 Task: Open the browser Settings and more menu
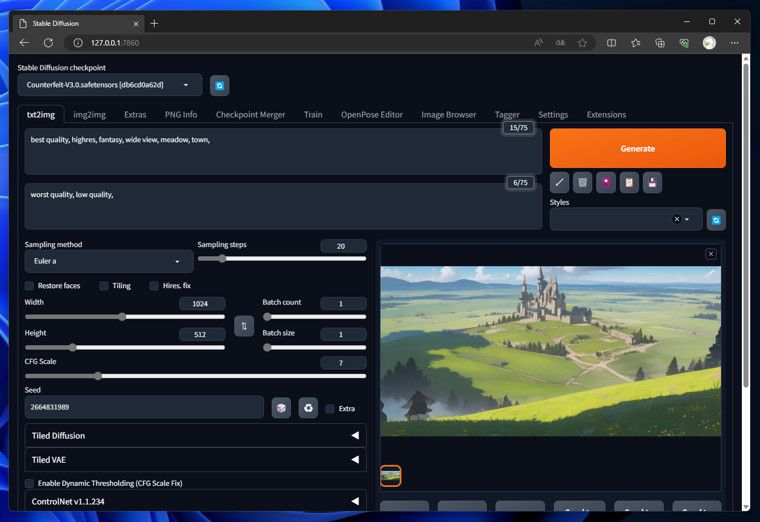click(734, 43)
